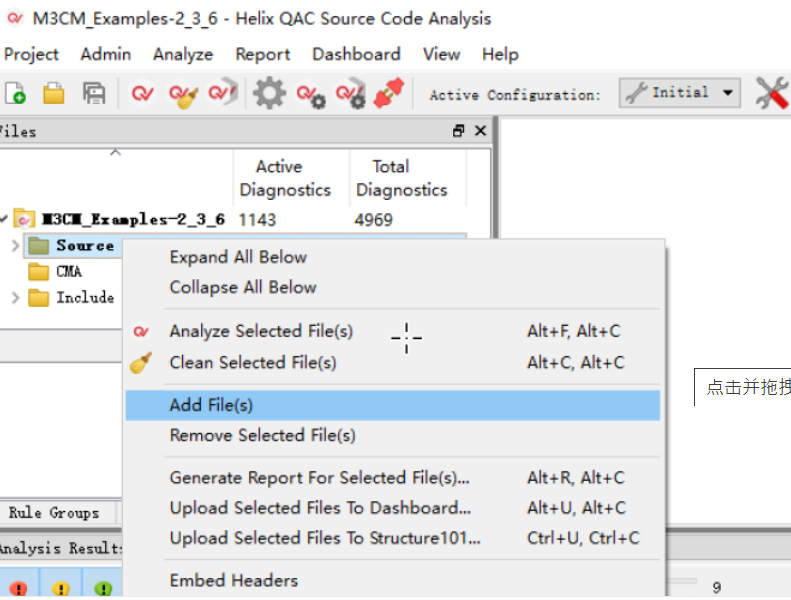Screen dimensions: 791x600
Task: Open the Dashboard menu
Action: point(357,54)
